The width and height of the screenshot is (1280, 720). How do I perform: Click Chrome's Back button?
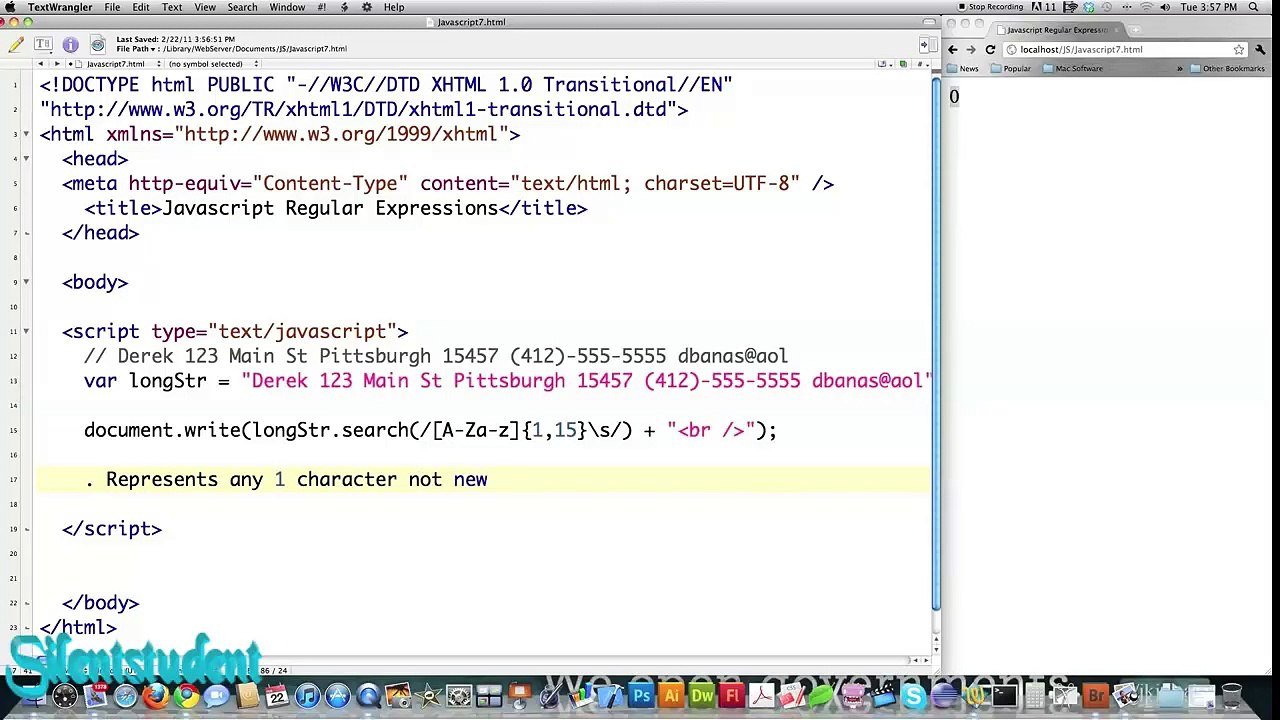(953, 49)
